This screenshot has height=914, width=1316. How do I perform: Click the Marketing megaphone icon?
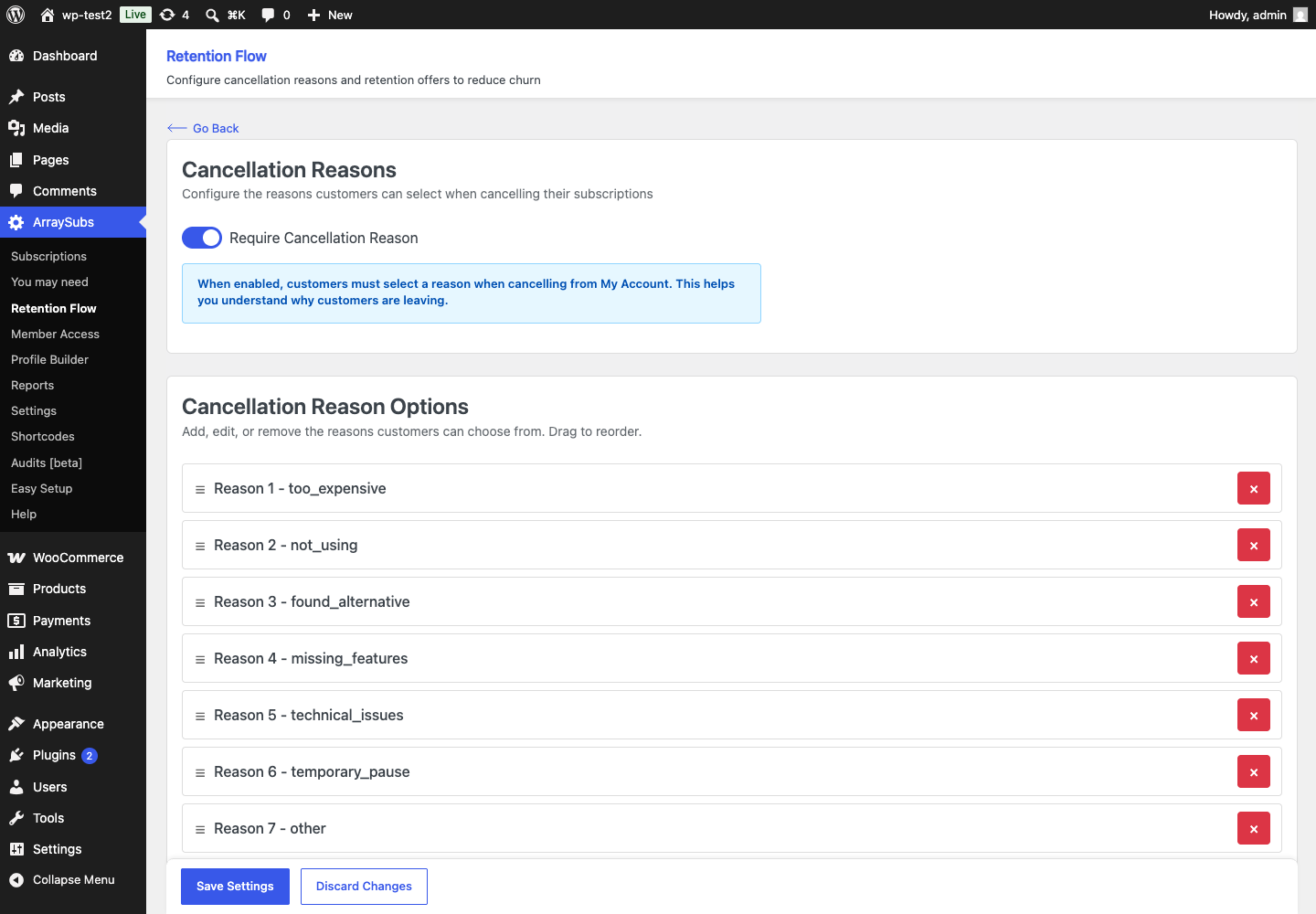[16, 683]
